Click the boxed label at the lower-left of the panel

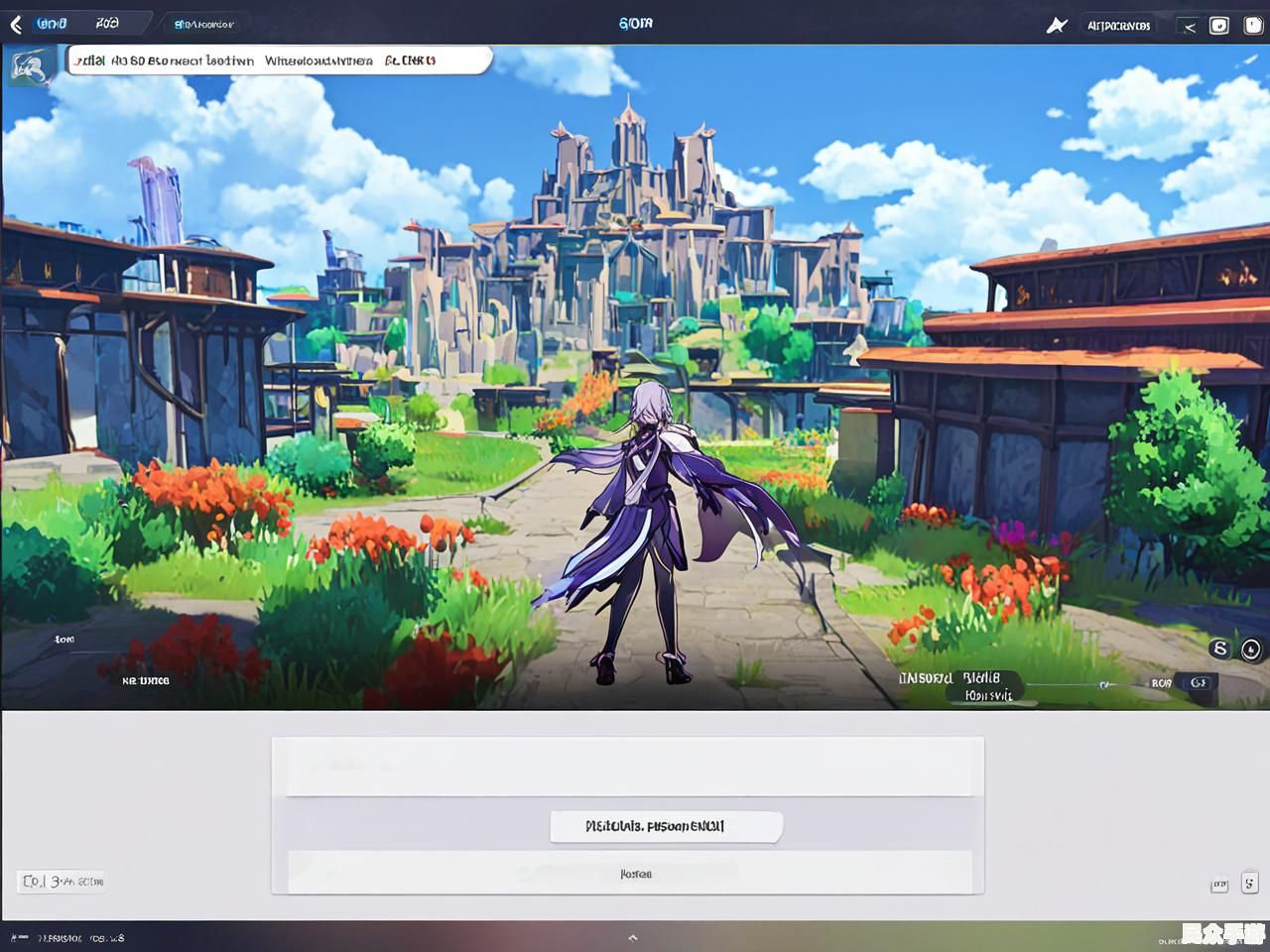tap(62, 881)
